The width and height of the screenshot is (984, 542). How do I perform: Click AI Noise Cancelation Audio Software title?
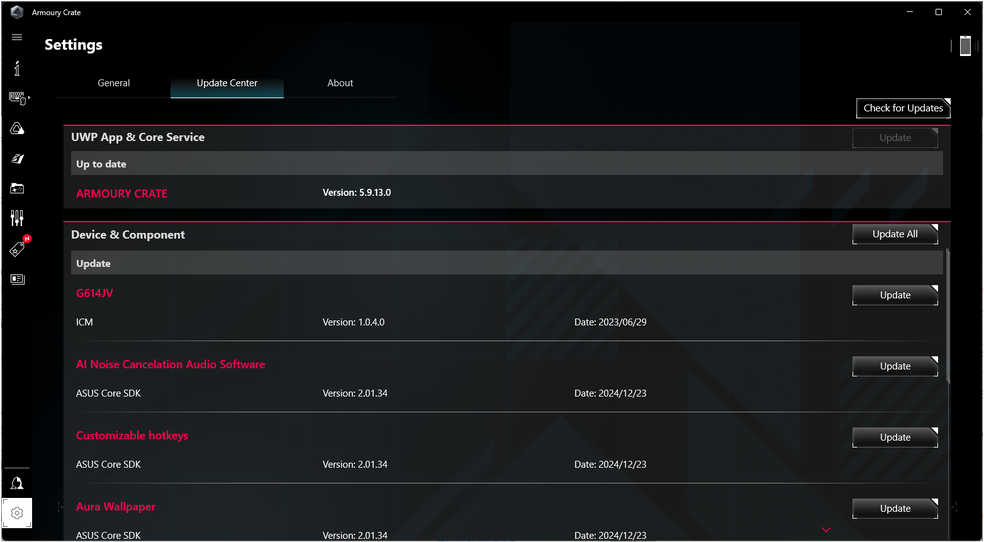(171, 364)
